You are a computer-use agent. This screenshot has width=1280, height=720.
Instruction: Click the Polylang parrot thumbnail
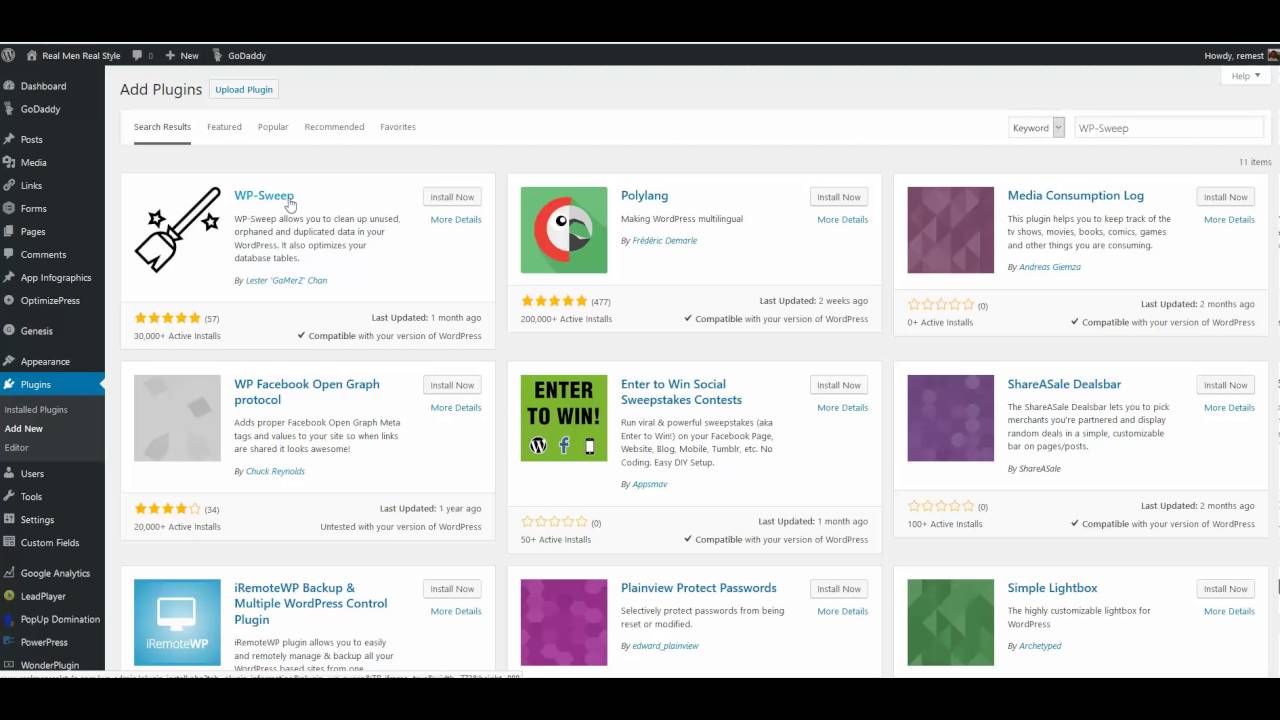564,230
